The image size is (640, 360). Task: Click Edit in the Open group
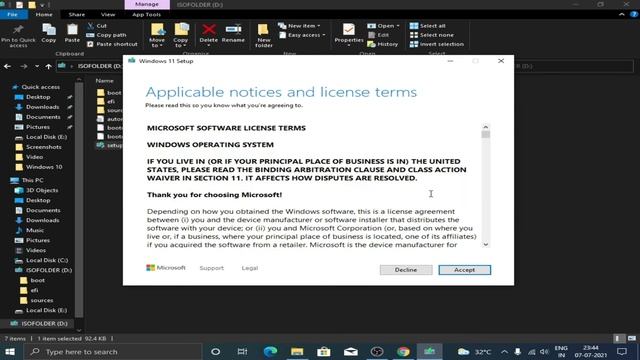tap(379, 35)
